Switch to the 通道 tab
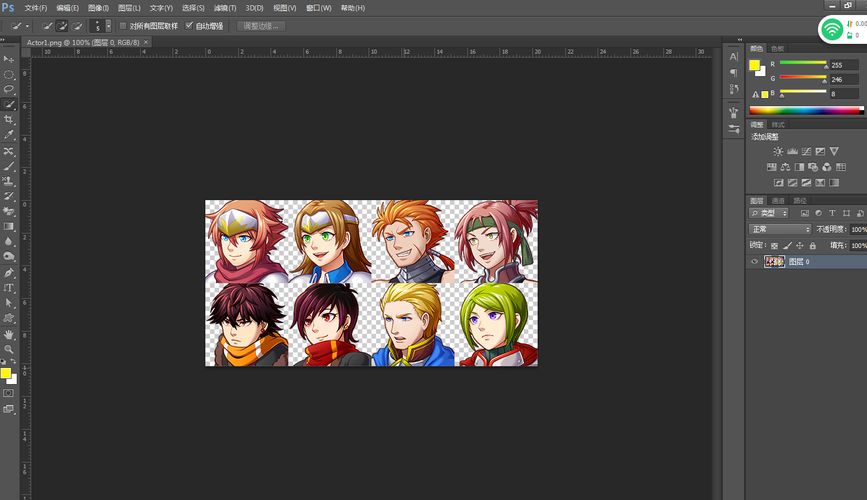 point(778,200)
